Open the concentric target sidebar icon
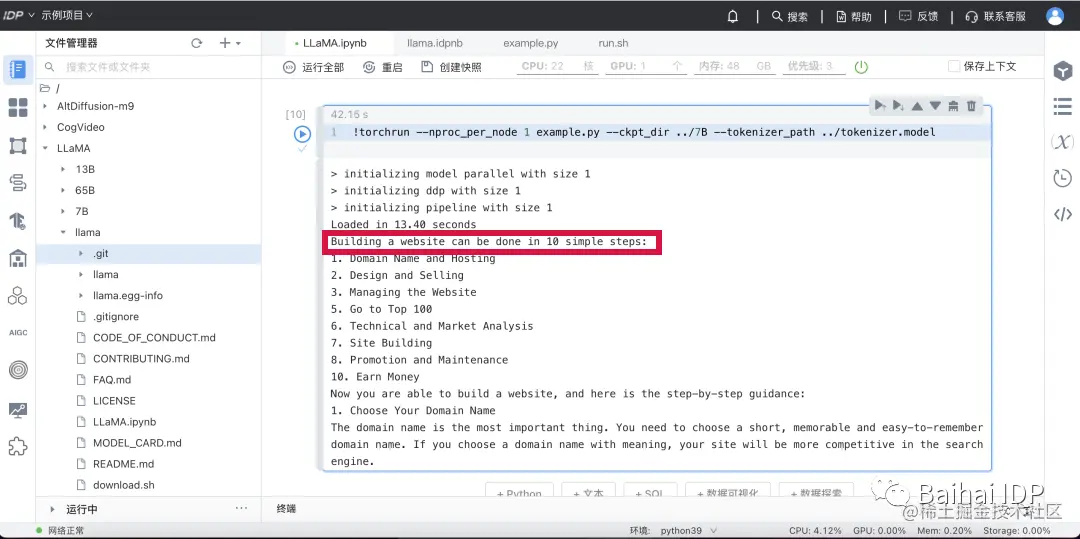The width and height of the screenshot is (1080, 539). (x=18, y=370)
